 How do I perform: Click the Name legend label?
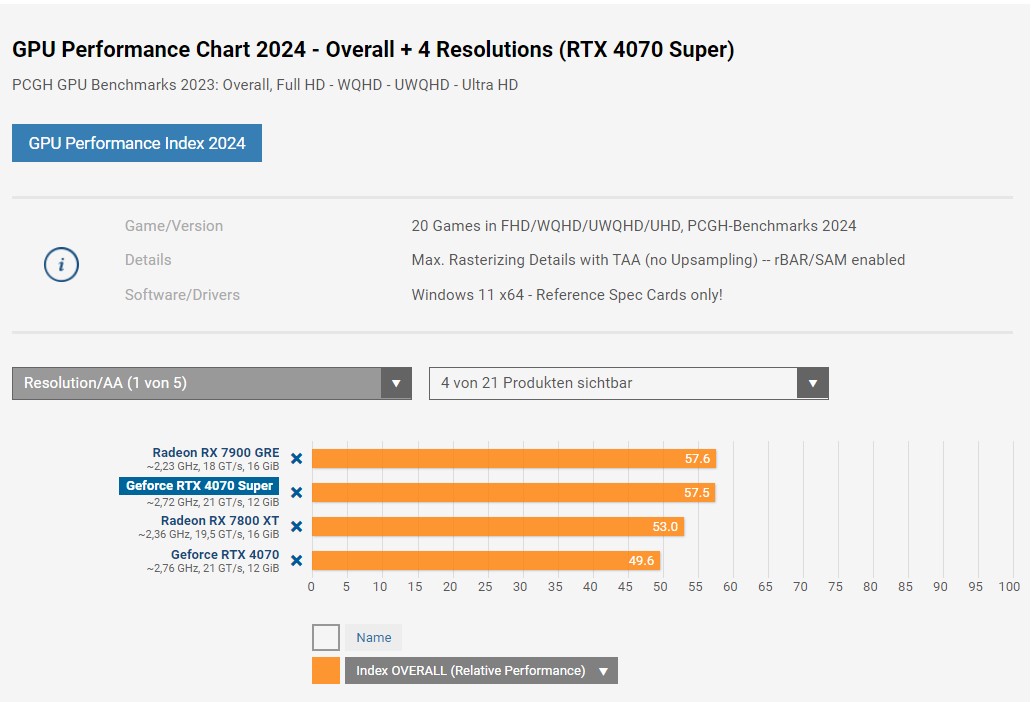(373, 638)
